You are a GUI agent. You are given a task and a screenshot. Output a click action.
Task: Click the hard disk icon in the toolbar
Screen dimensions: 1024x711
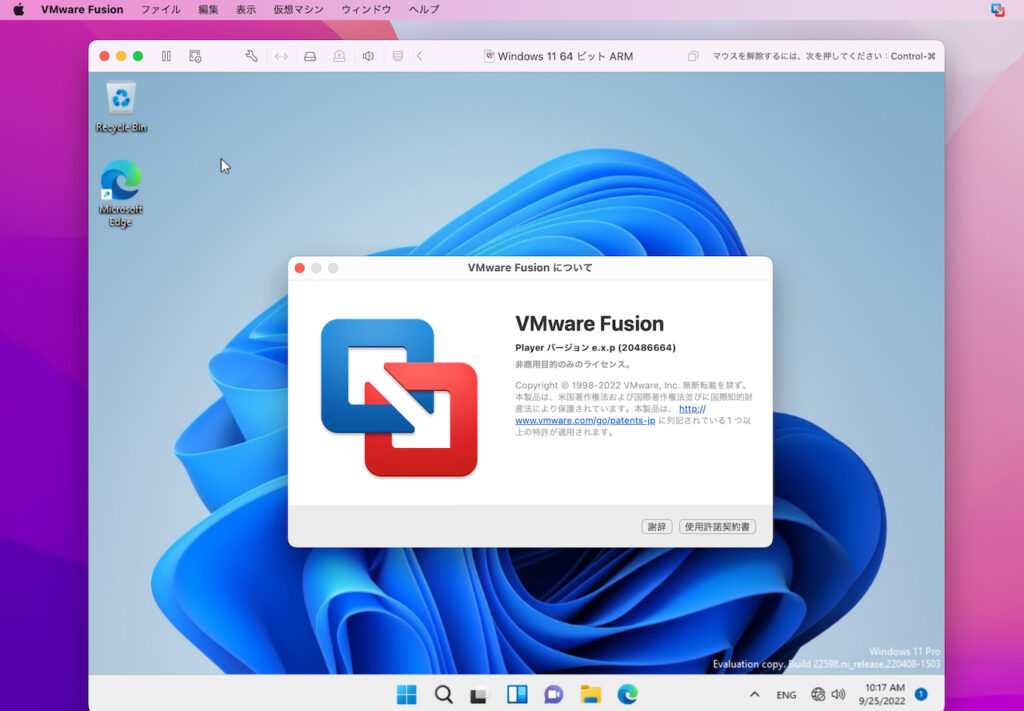point(310,56)
